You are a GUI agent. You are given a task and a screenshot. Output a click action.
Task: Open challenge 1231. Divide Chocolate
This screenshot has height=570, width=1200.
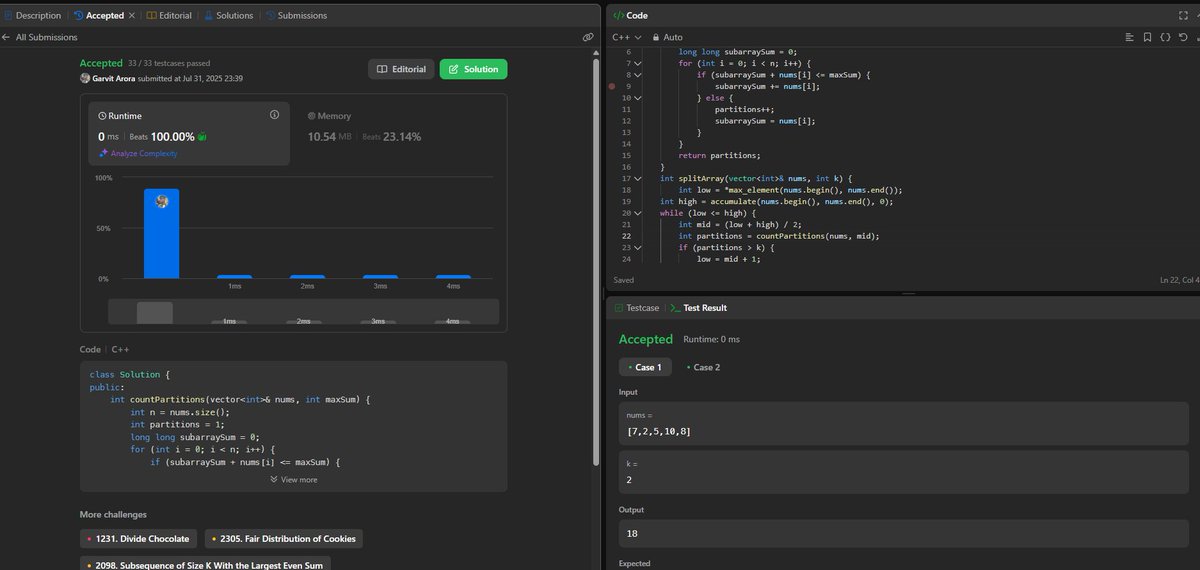(x=138, y=539)
